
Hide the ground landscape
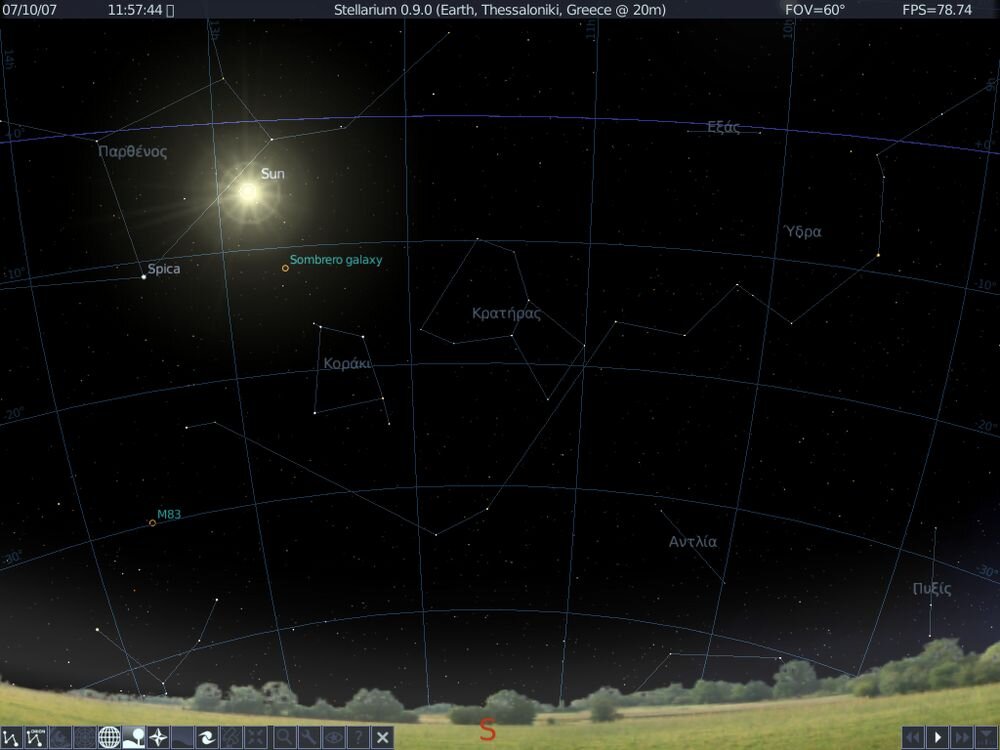pos(133,738)
